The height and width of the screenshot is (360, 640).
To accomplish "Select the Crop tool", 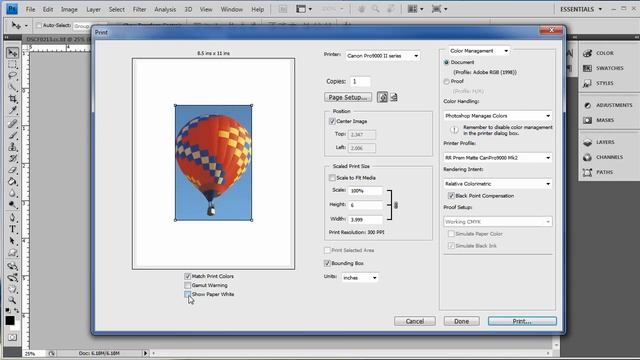I will [13, 99].
